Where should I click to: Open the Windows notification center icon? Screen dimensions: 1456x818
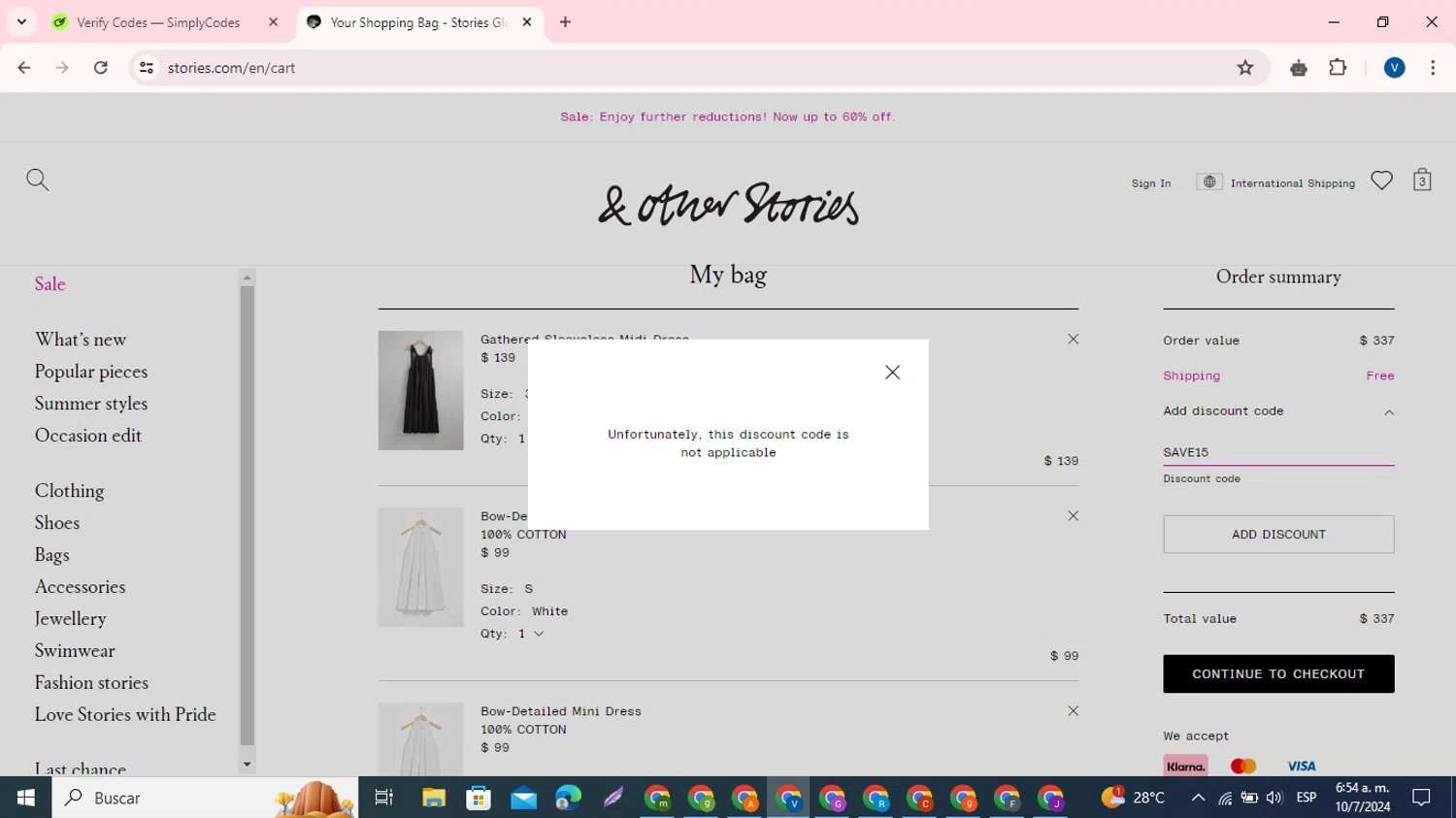[x=1422, y=798]
